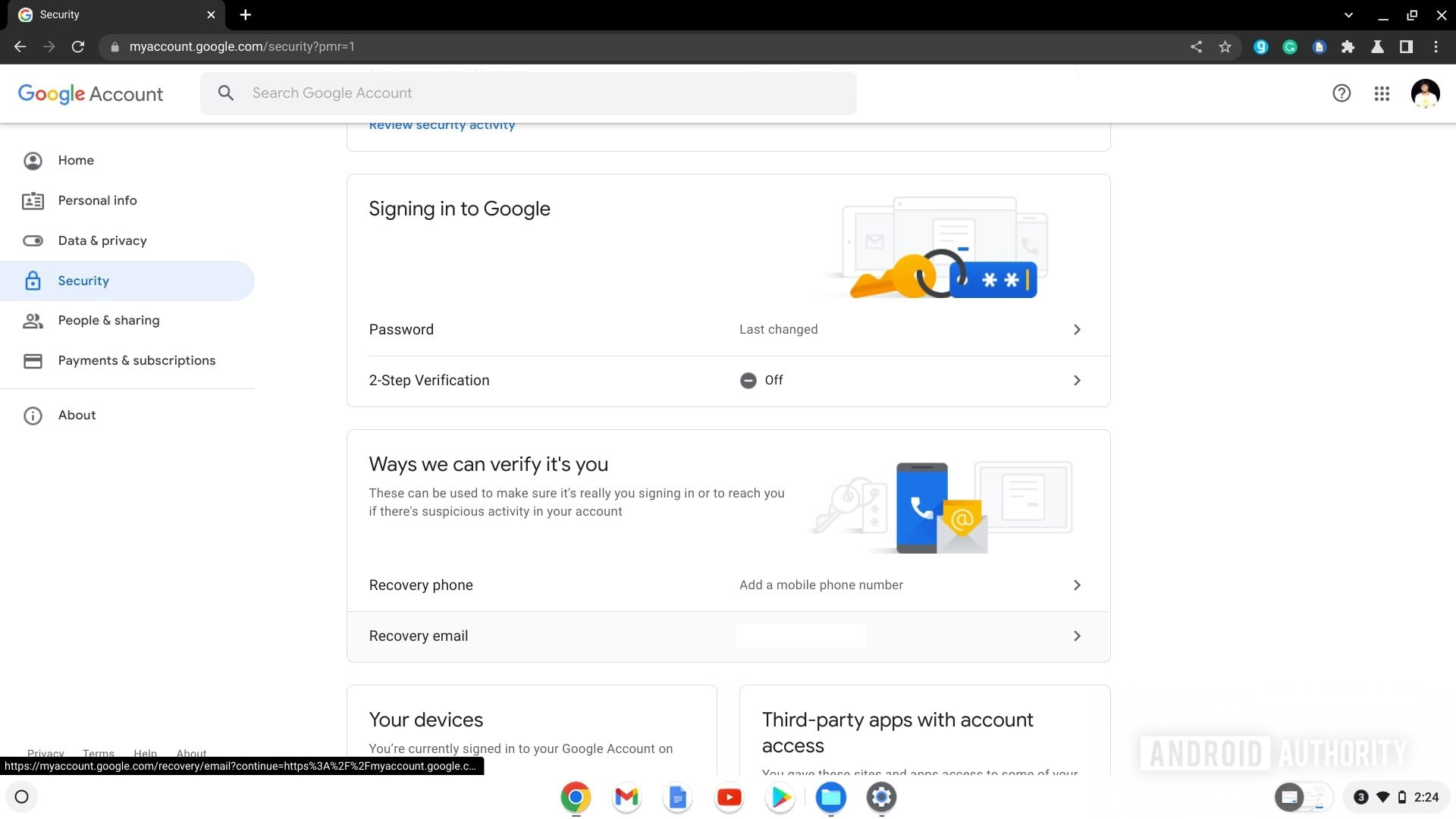The height and width of the screenshot is (819, 1456).
Task: Reload the Security page
Action: pyautogui.click(x=78, y=47)
